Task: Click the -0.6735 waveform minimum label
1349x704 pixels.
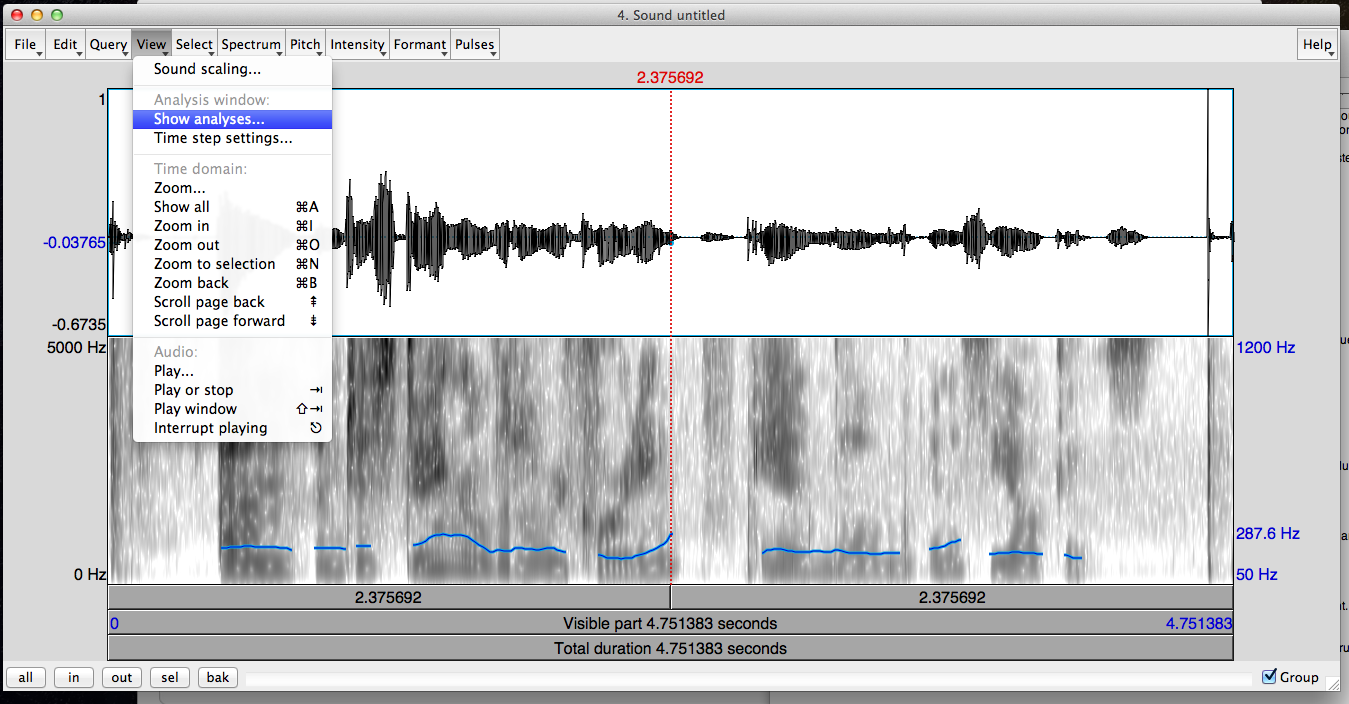Action: pyautogui.click(x=80, y=323)
